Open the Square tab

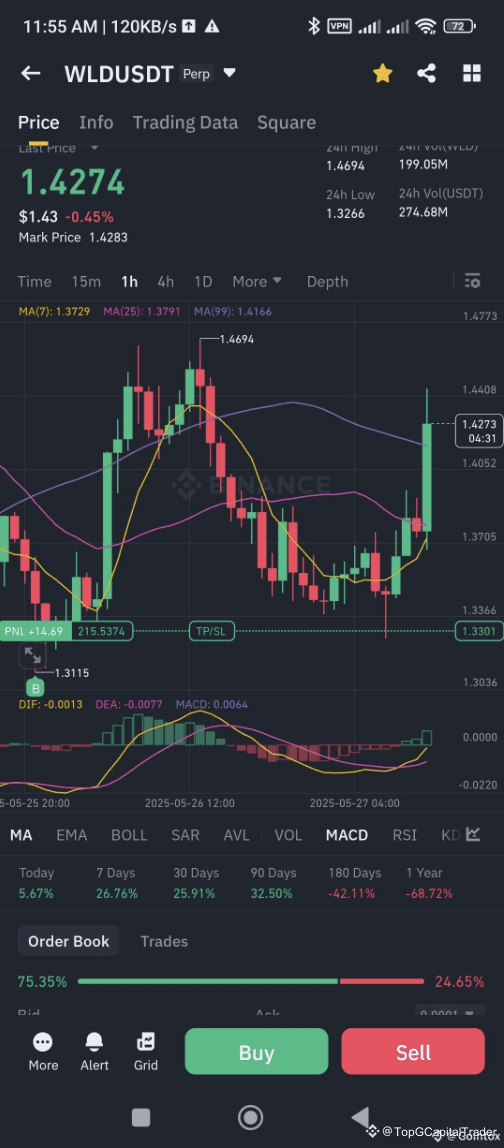point(286,122)
